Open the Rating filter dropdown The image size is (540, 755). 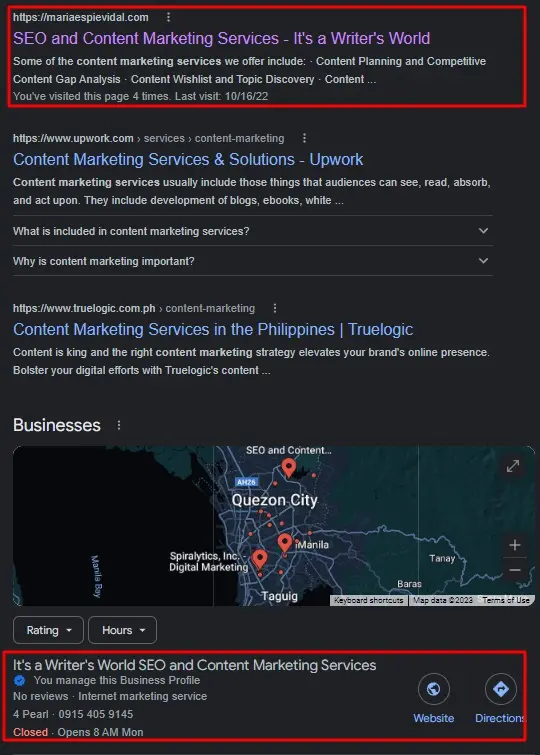coord(48,630)
